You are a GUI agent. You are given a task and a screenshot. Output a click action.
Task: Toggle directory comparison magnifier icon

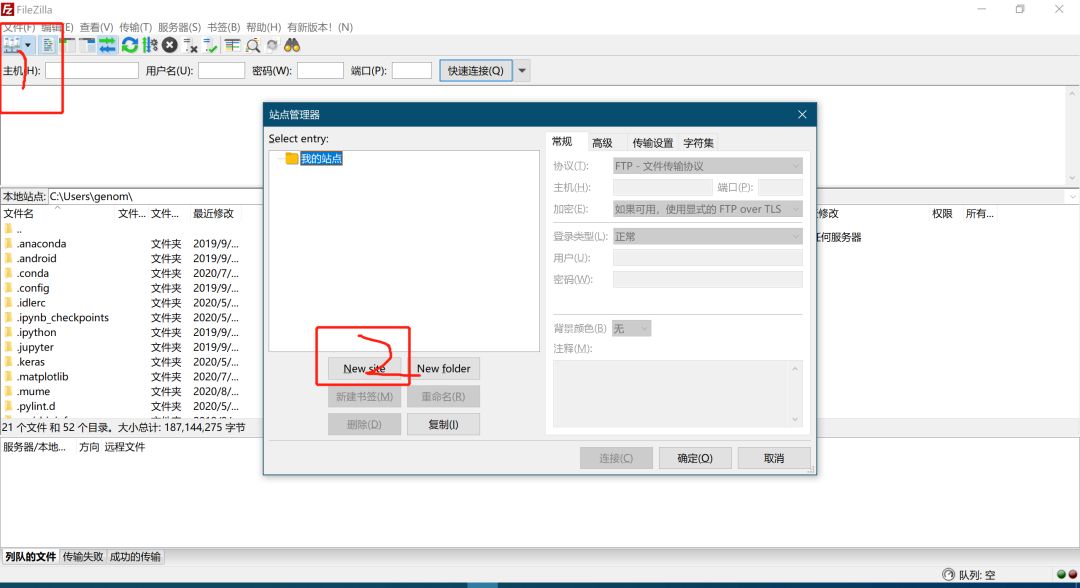pos(253,45)
